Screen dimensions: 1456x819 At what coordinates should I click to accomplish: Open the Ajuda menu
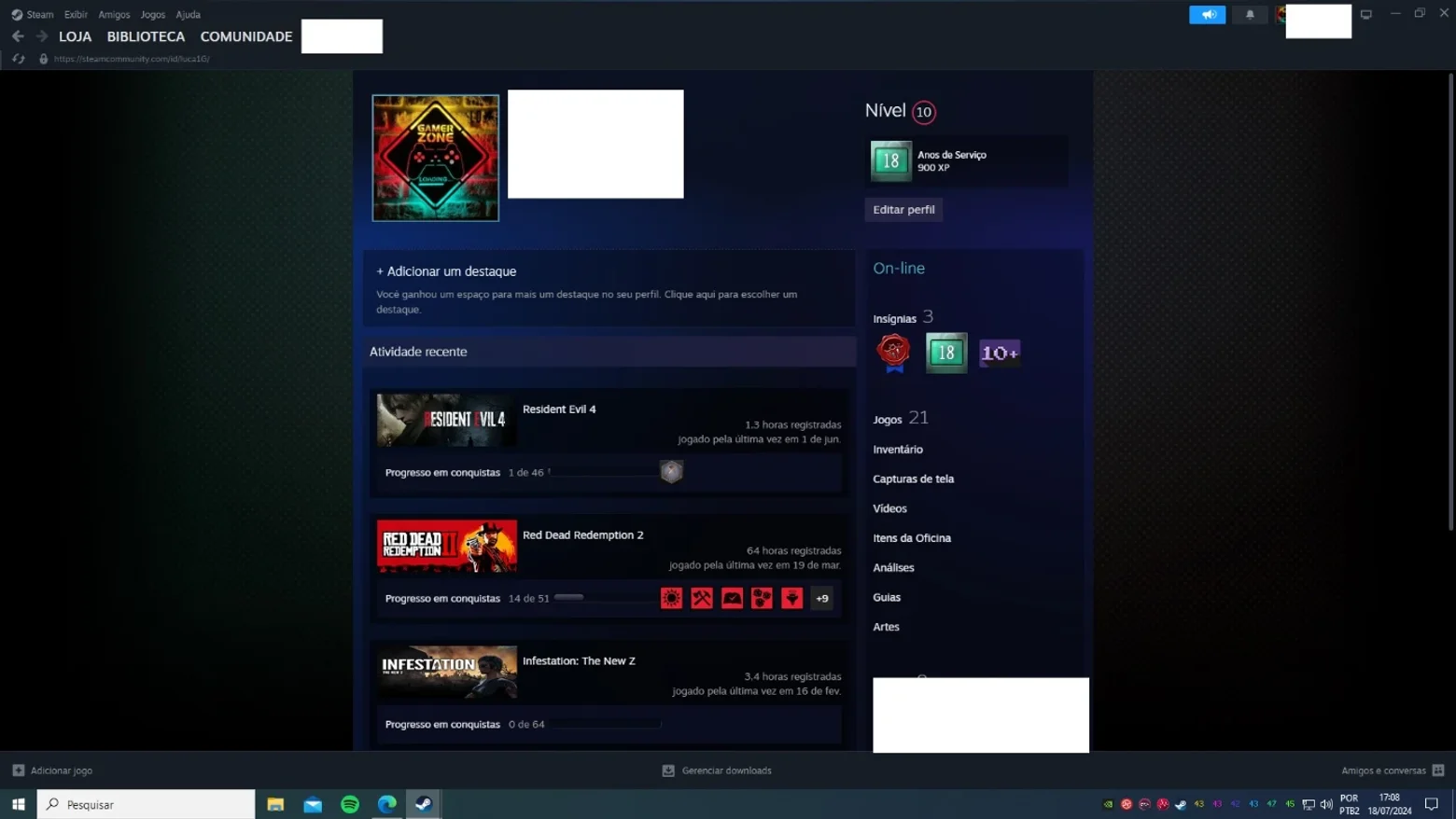(x=188, y=15)
